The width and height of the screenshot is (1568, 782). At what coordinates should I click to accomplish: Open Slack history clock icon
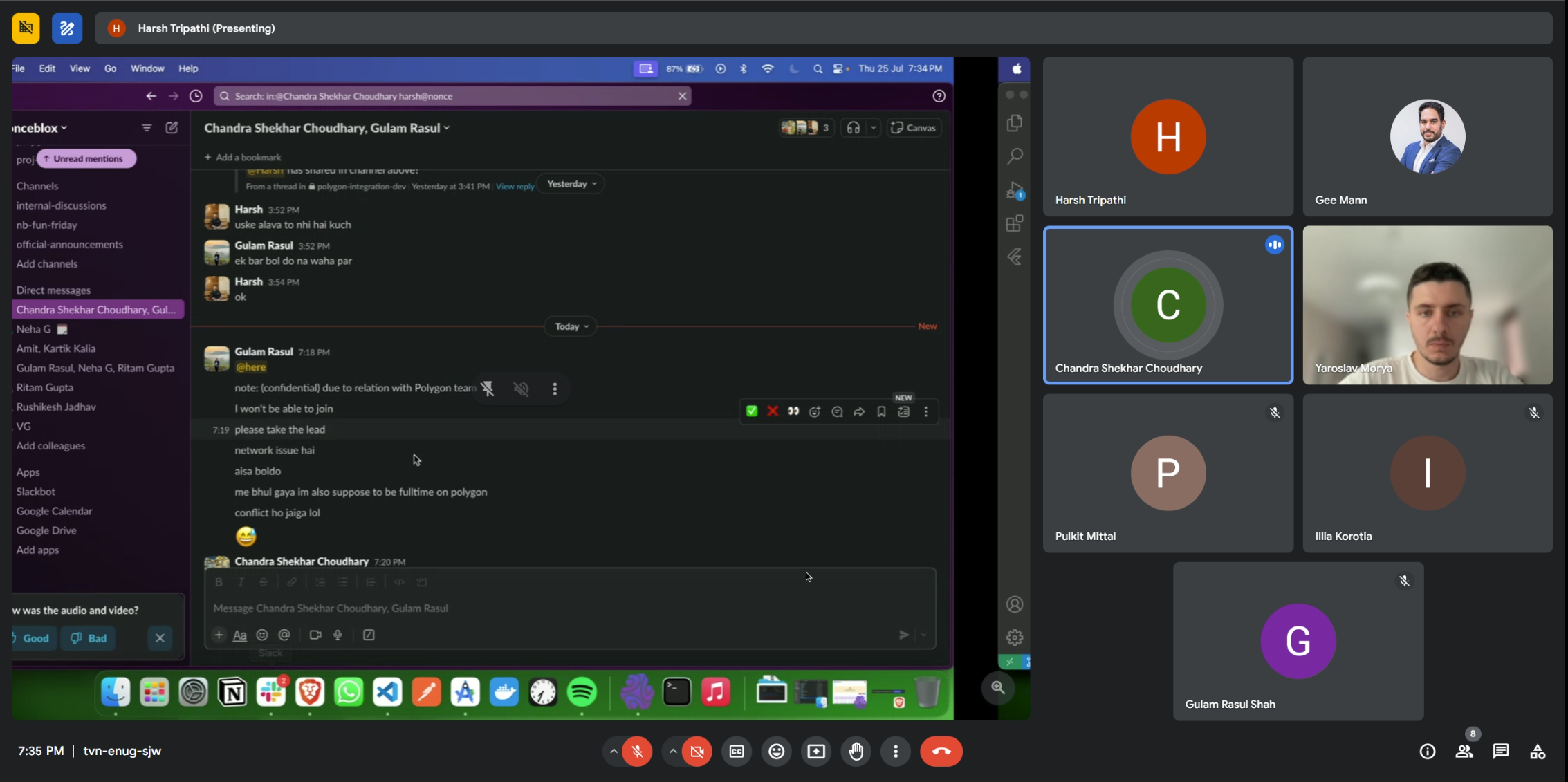pyautogui.click(x=196, y=96)
